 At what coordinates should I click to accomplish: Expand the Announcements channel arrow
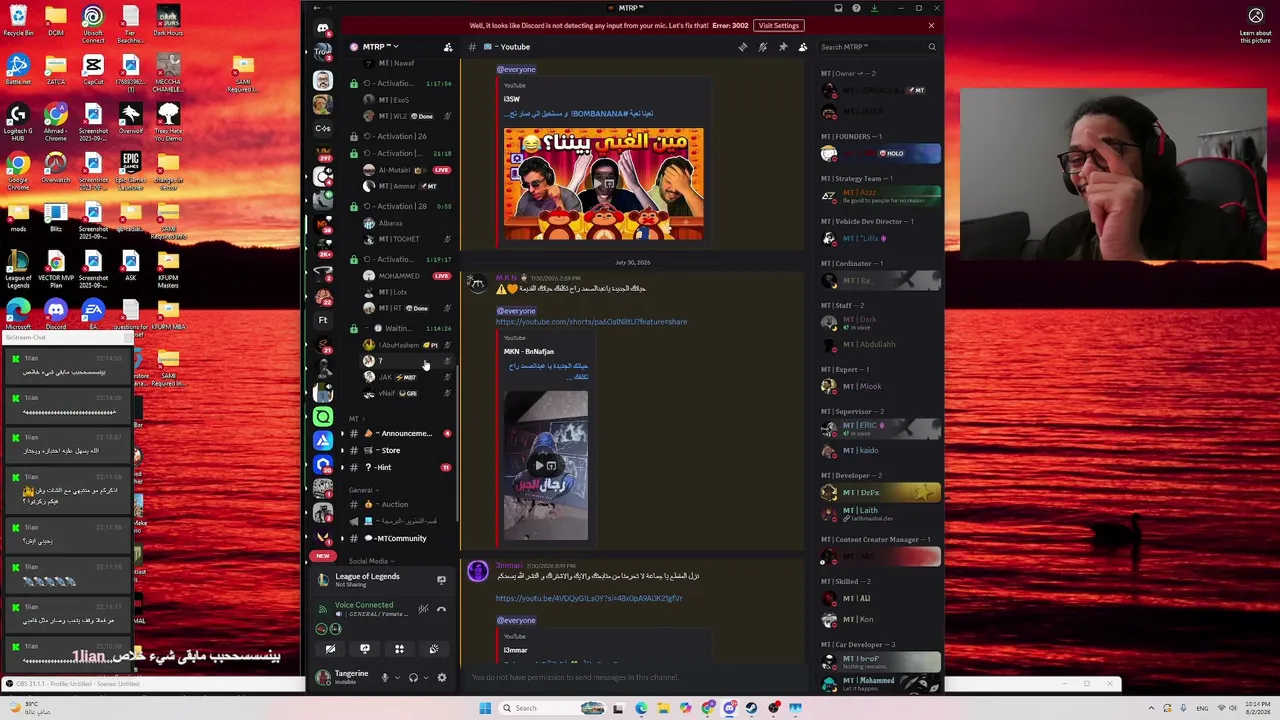pos(342,434)
